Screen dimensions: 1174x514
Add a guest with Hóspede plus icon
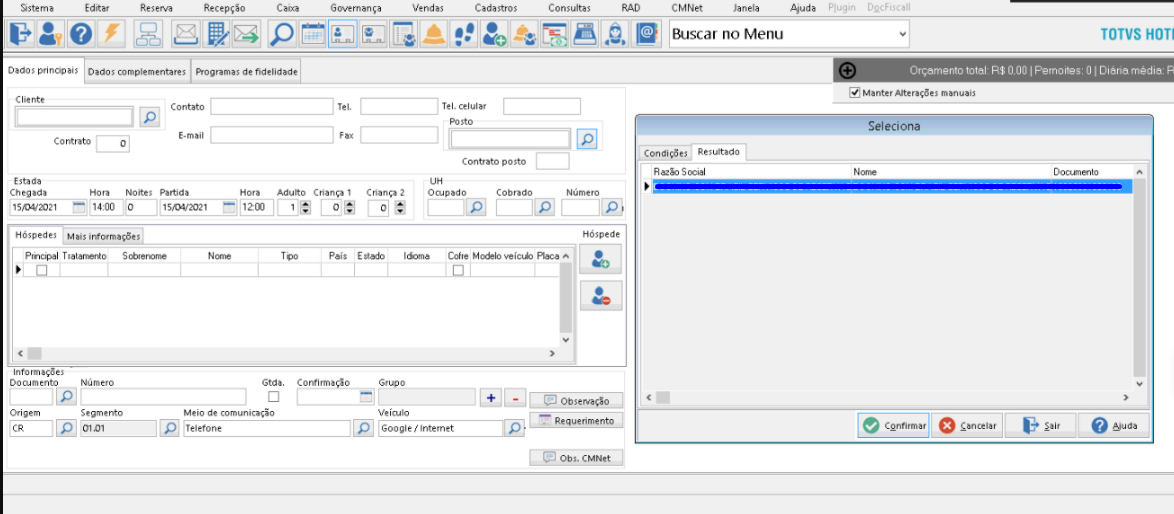[600, 259]
